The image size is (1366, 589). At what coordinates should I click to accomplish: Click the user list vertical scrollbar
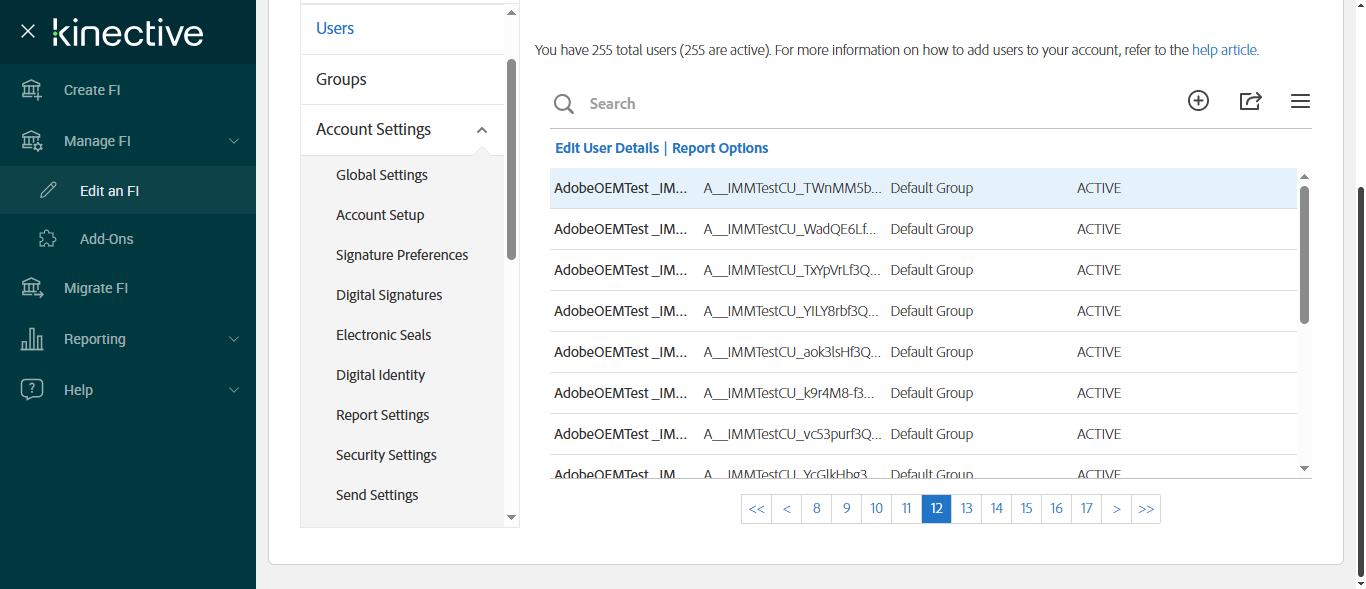coord(1304,255)
